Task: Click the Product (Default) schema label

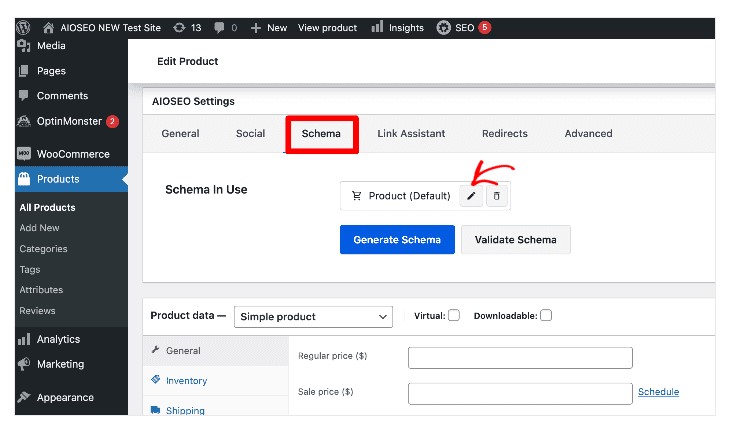Action: tap(409, 196)
